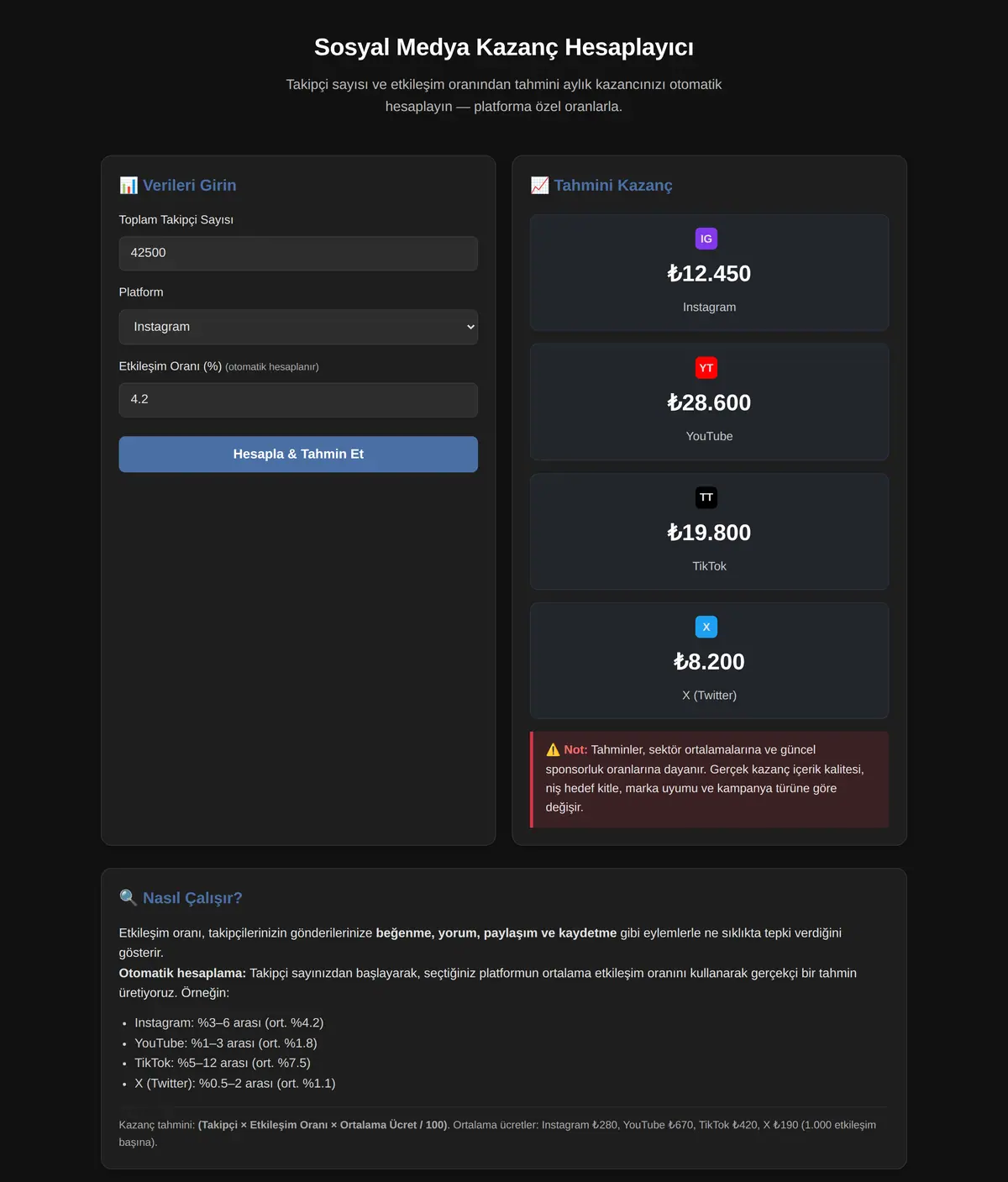Click the Platform field label
Image resolution: width=1008 pixels, height=1182 pixels.
(x=141, y=292)
